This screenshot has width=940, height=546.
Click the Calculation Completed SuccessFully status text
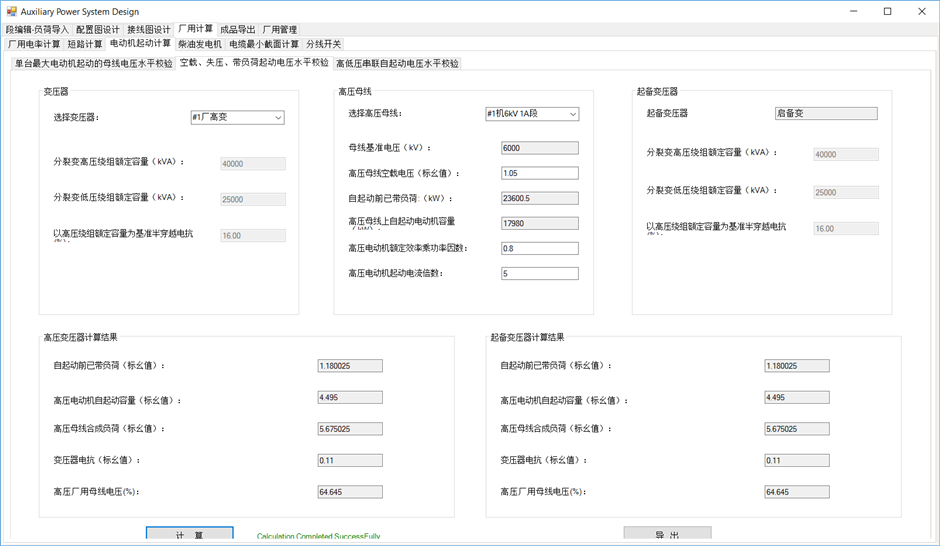coord(318,536)
